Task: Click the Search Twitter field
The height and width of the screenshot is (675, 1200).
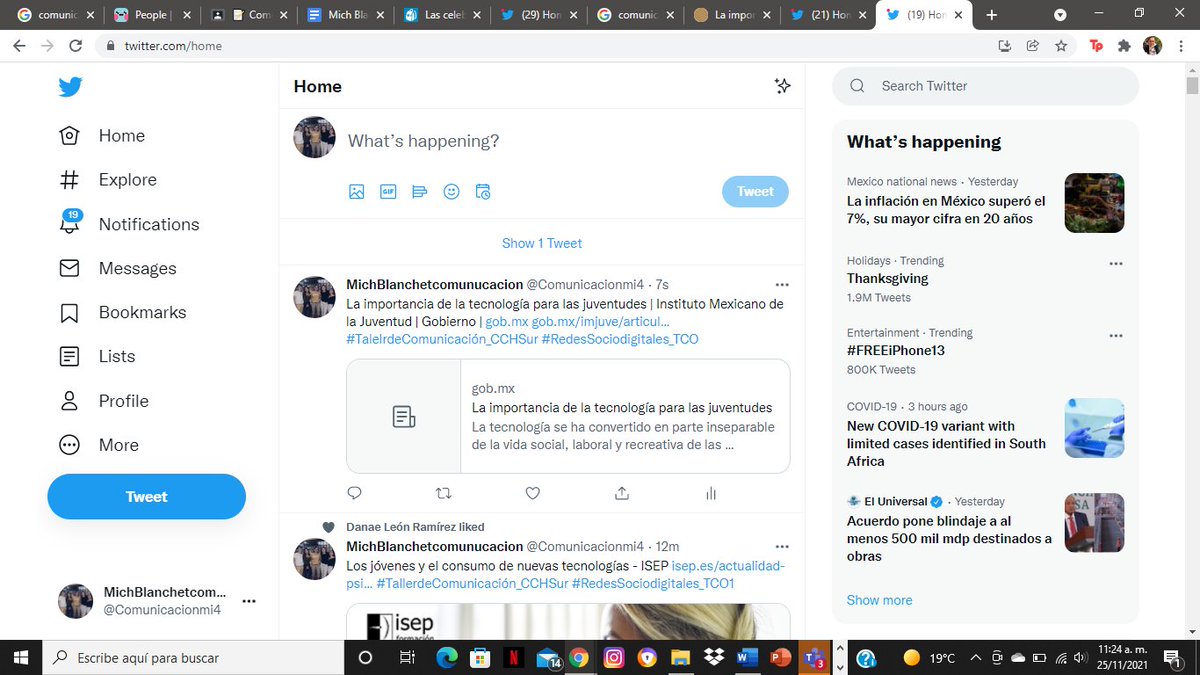Action: coord(986,86)
